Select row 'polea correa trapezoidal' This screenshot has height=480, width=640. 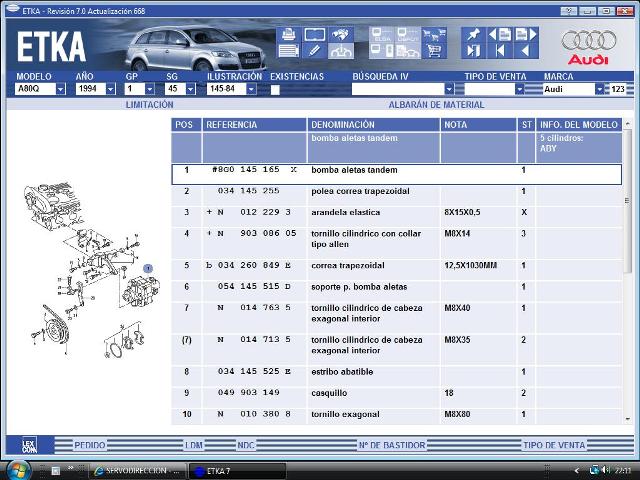coord(396,195)
